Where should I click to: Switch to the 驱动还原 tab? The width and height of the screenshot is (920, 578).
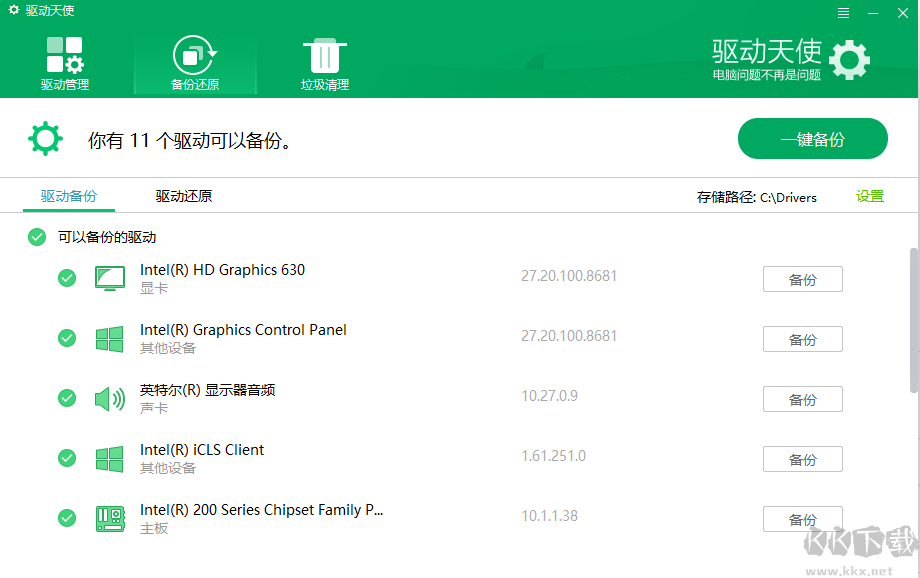(x=184, y=196)
